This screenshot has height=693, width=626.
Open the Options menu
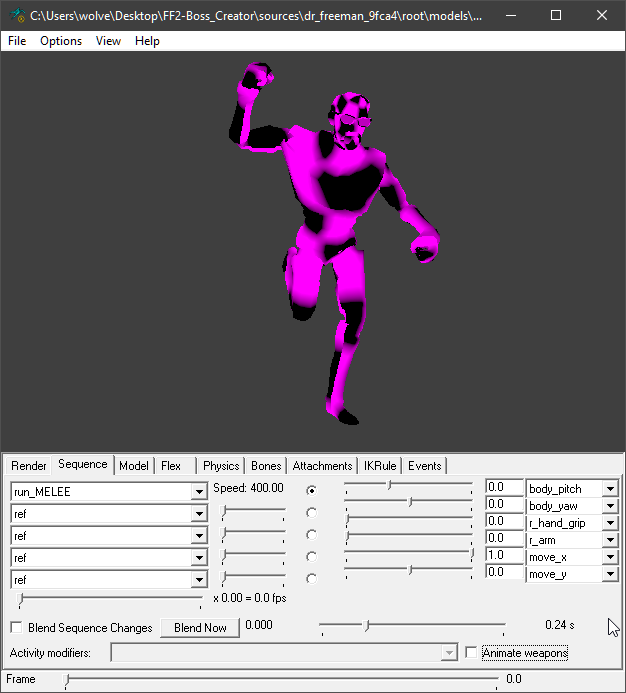point(61,41)
